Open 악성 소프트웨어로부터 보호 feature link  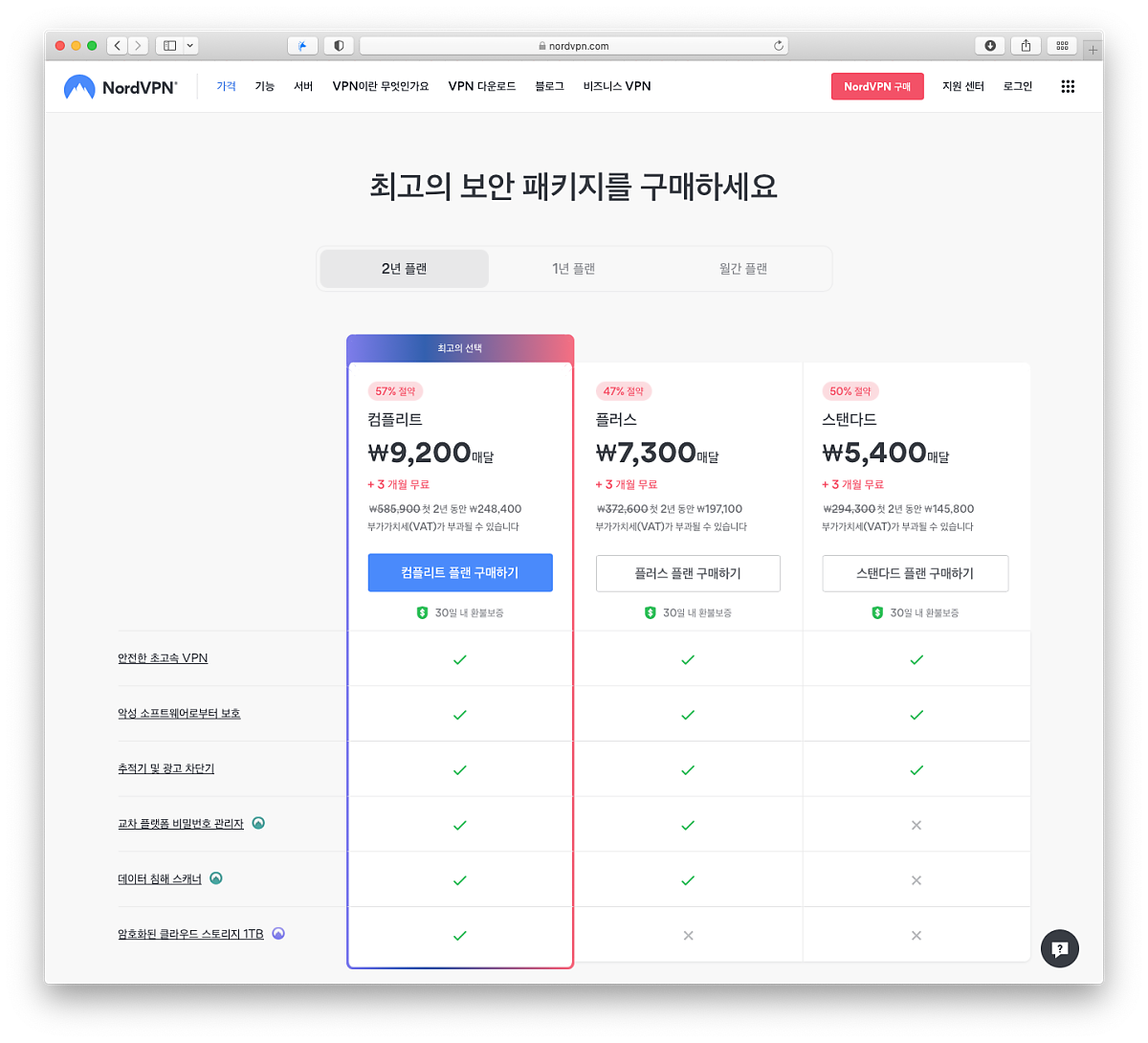pyautogui.click(x=179, y=713)
